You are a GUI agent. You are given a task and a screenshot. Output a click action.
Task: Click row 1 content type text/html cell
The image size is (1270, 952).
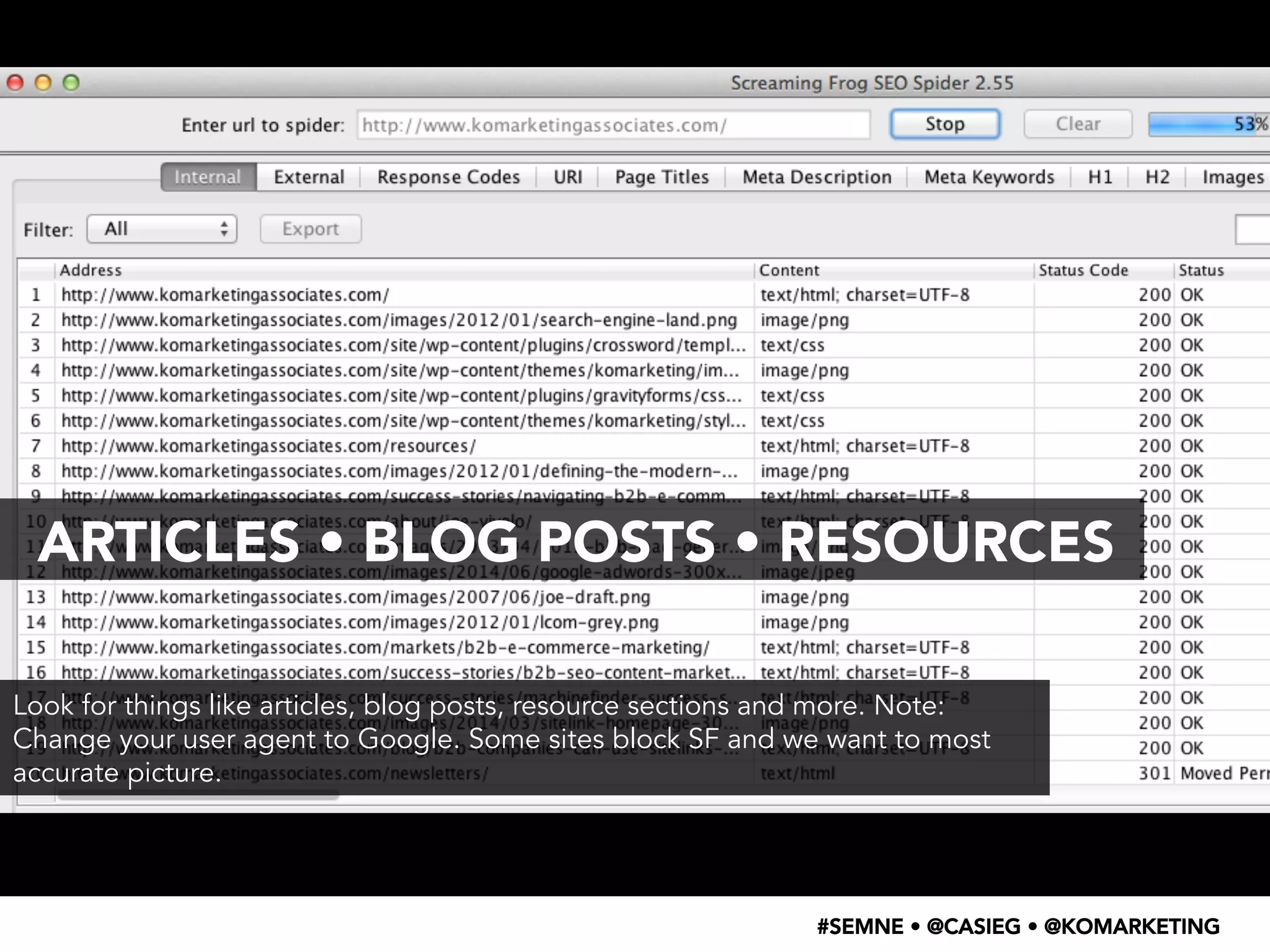[894, 295]
